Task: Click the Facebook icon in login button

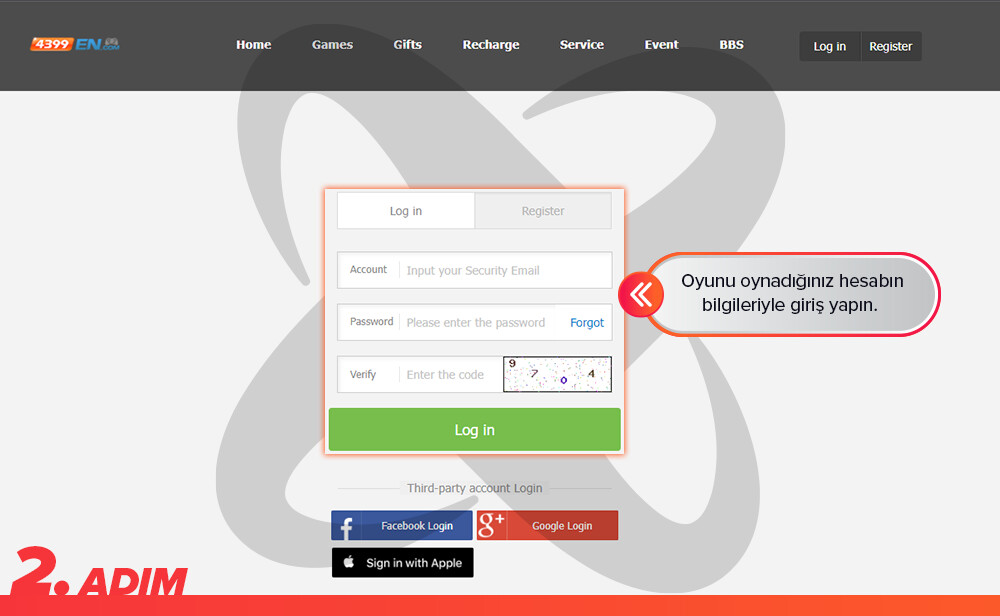Action: pos(347,526)
